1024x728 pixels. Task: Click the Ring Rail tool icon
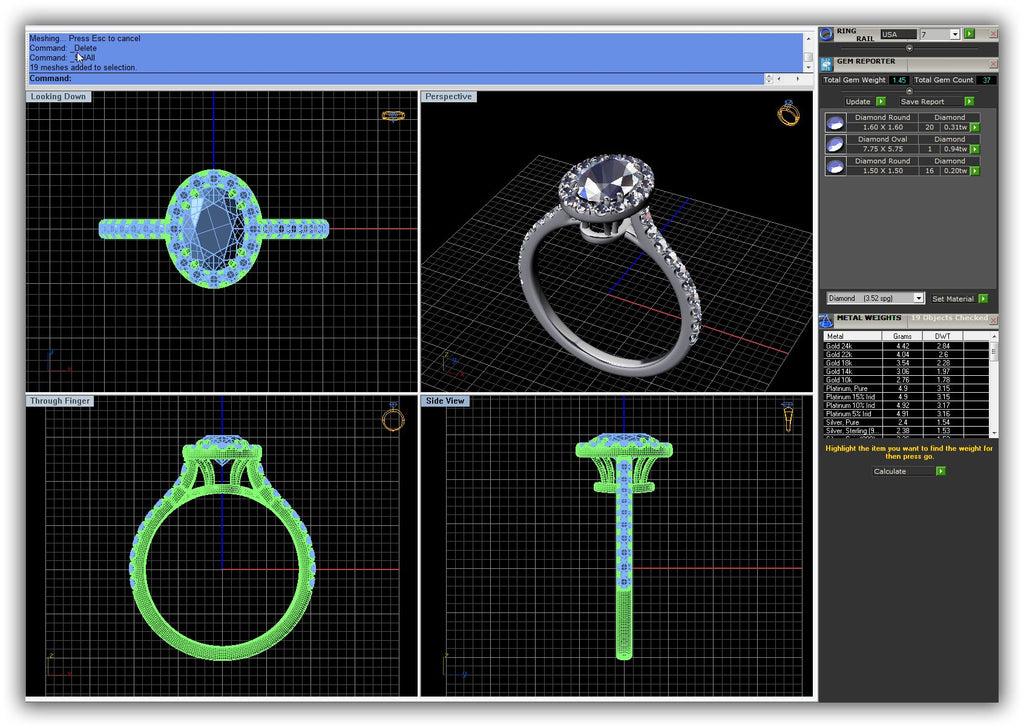coord(826,33)
